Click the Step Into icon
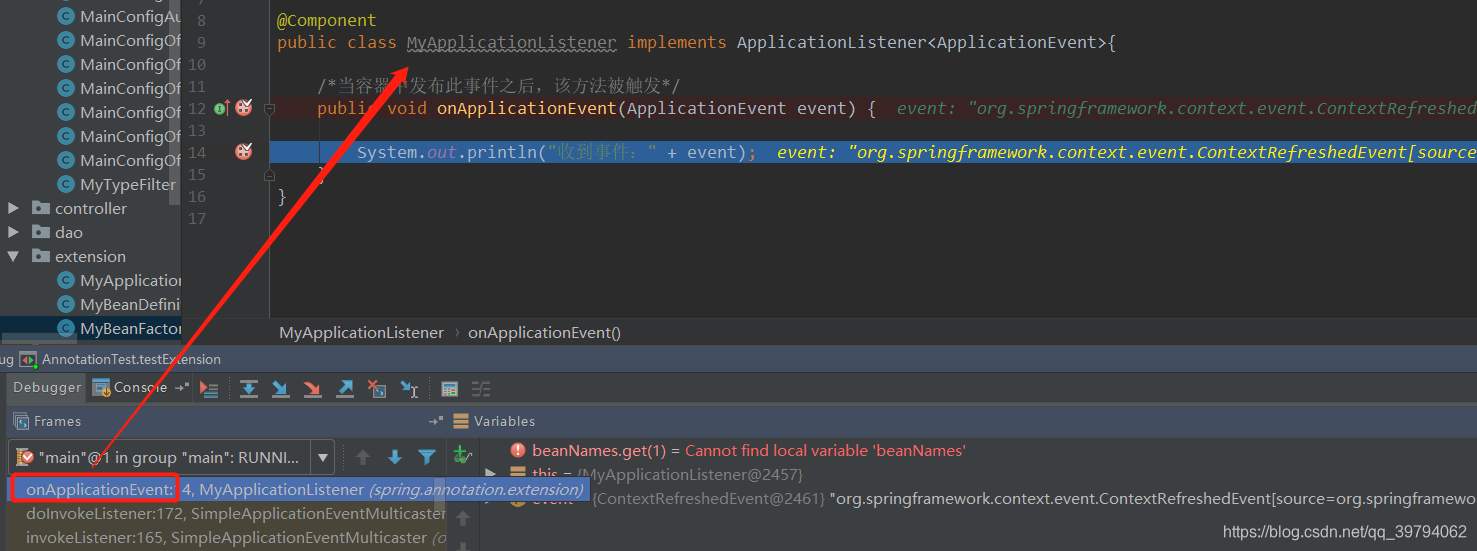Viewport: 1477px width, 551px height. pyautogui.click(x=281, y=388)
